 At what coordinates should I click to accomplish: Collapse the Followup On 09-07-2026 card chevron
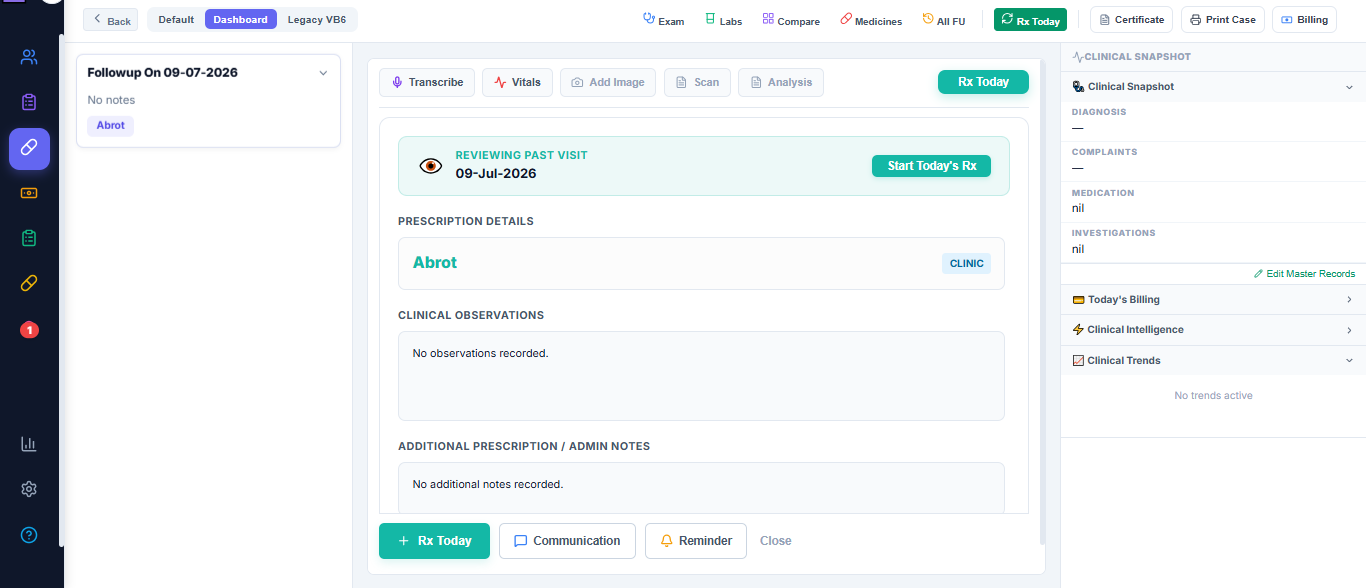[x=323, y=73]
